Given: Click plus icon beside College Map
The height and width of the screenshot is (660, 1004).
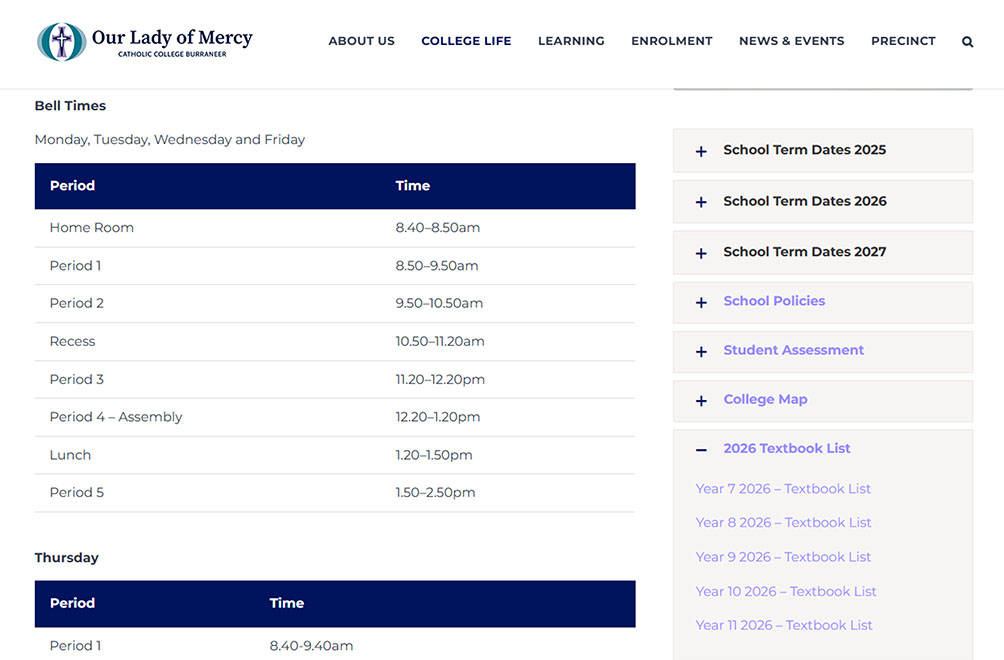Looking at the screenshot, I should tap(701, 401).
